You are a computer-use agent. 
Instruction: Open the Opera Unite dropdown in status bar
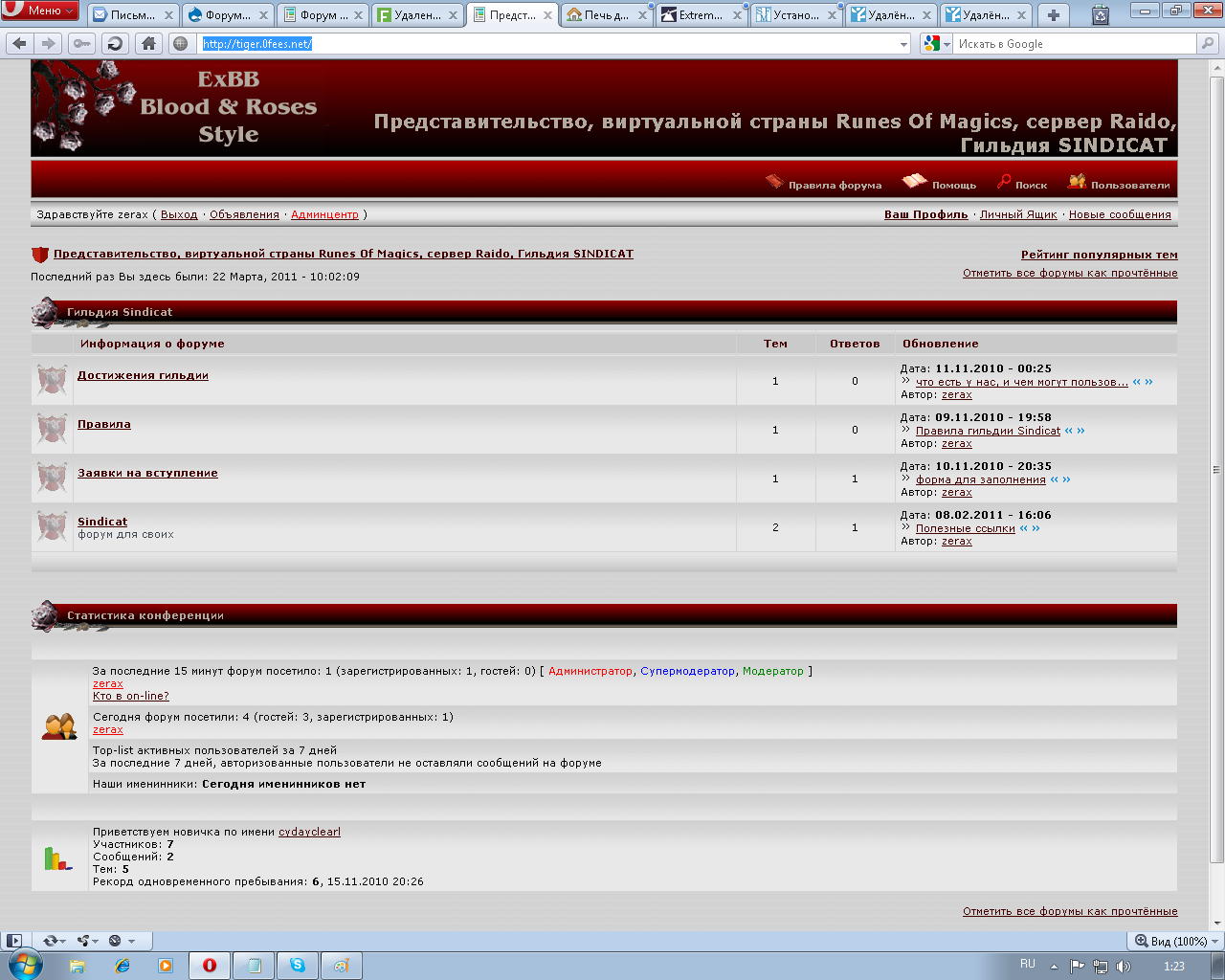pyautogui.click(x=88, y=941)
